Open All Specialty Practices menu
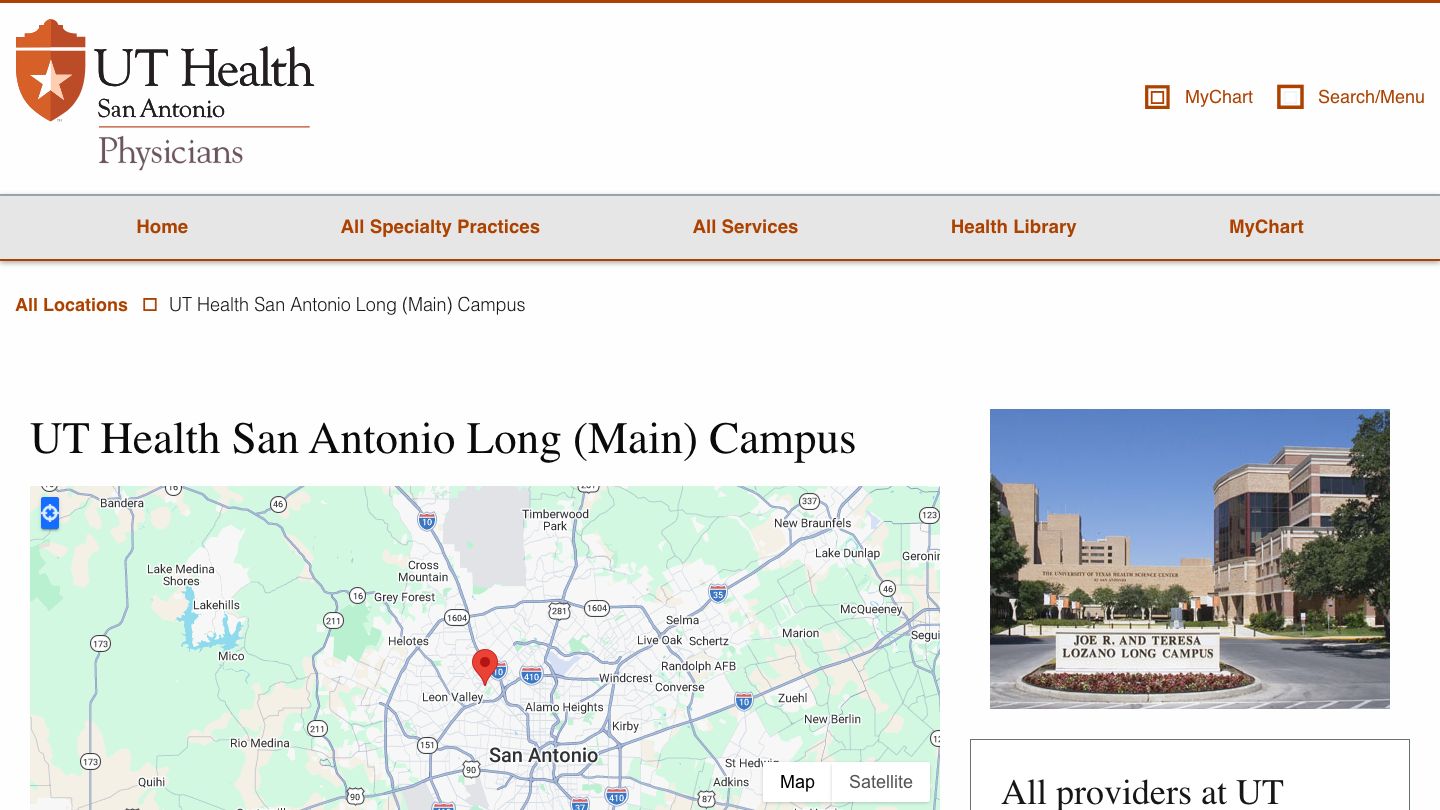Image resolution: width=1440 pixels, height=810 pixels. point(440,227)
